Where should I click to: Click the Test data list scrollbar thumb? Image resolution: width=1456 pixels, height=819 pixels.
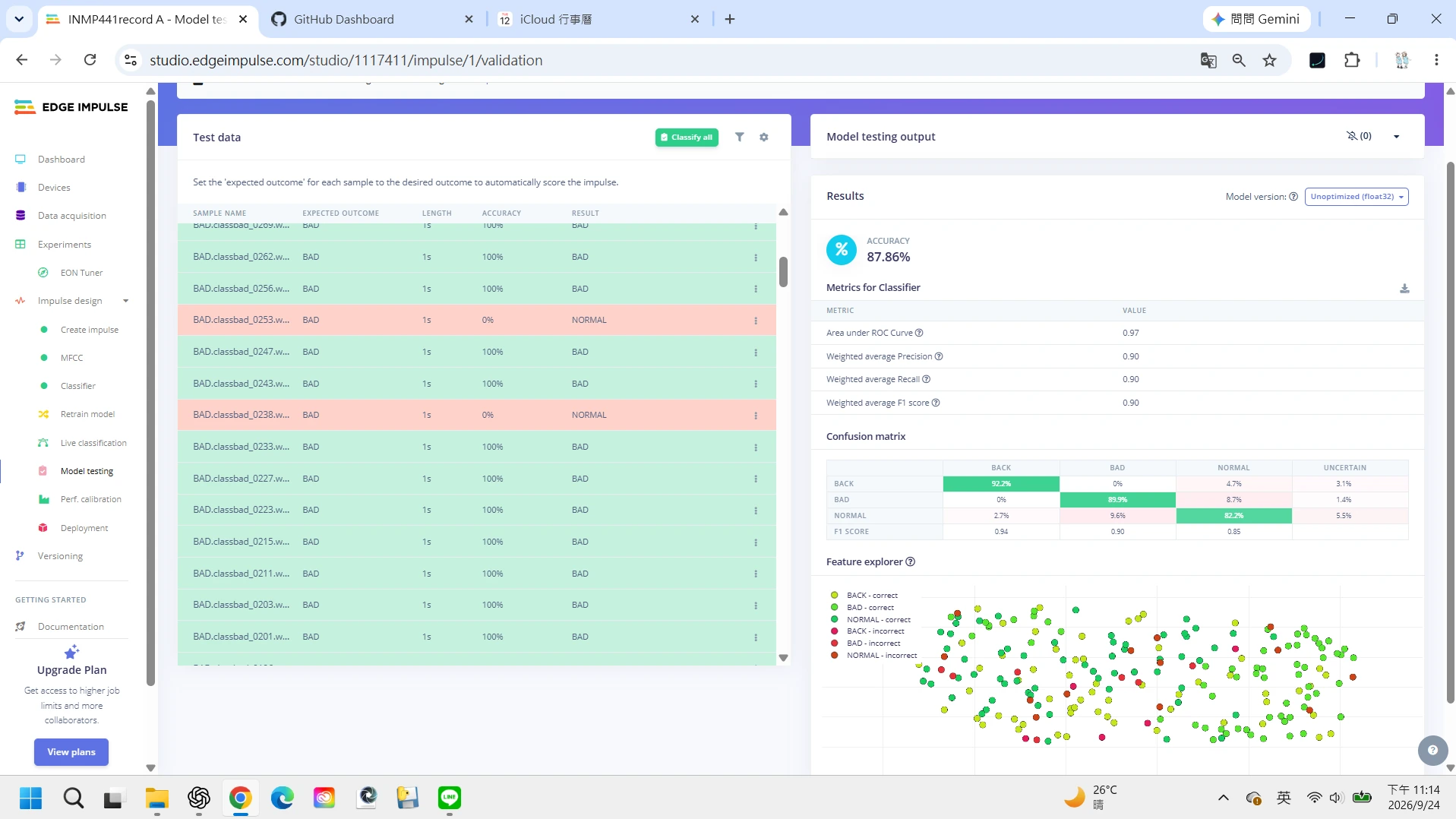click(783, 271)
